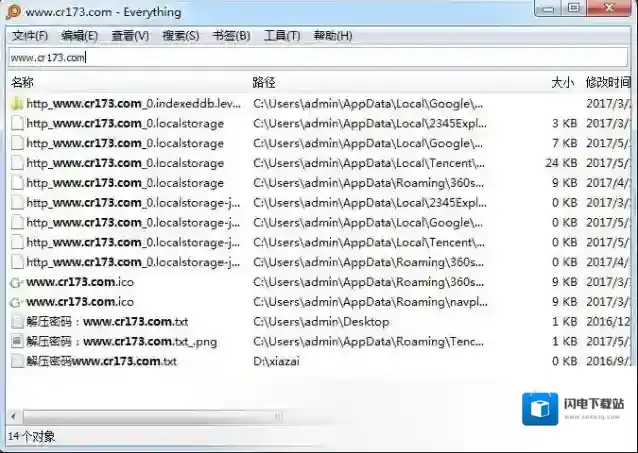Open the 搜索(S) menu
This screenshot has width=638, height=453.
181,36
